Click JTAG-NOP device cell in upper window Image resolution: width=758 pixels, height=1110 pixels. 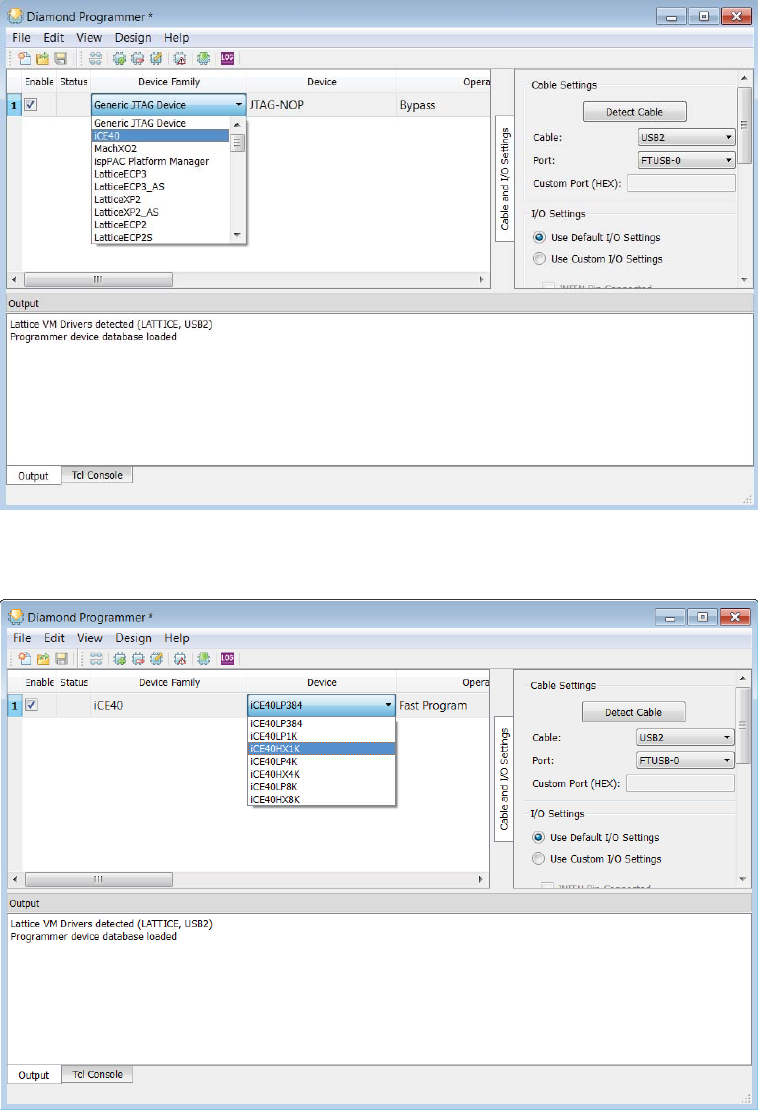[321, 105]
